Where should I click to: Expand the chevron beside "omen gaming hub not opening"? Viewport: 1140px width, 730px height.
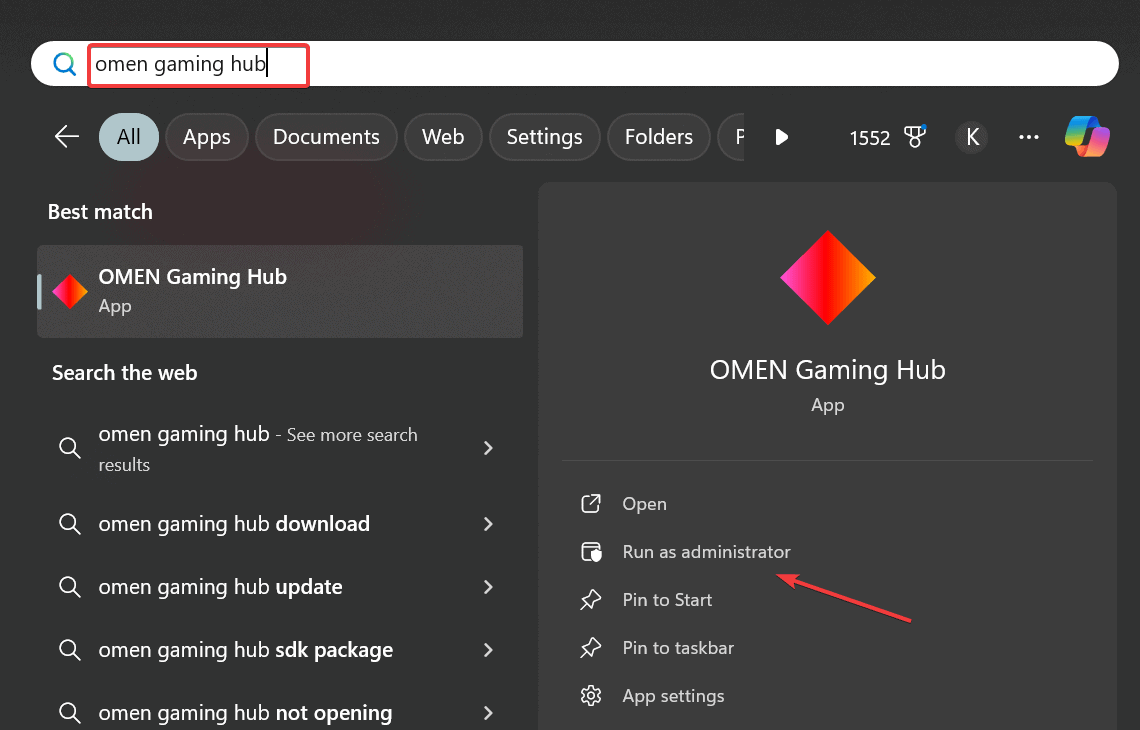489,713
